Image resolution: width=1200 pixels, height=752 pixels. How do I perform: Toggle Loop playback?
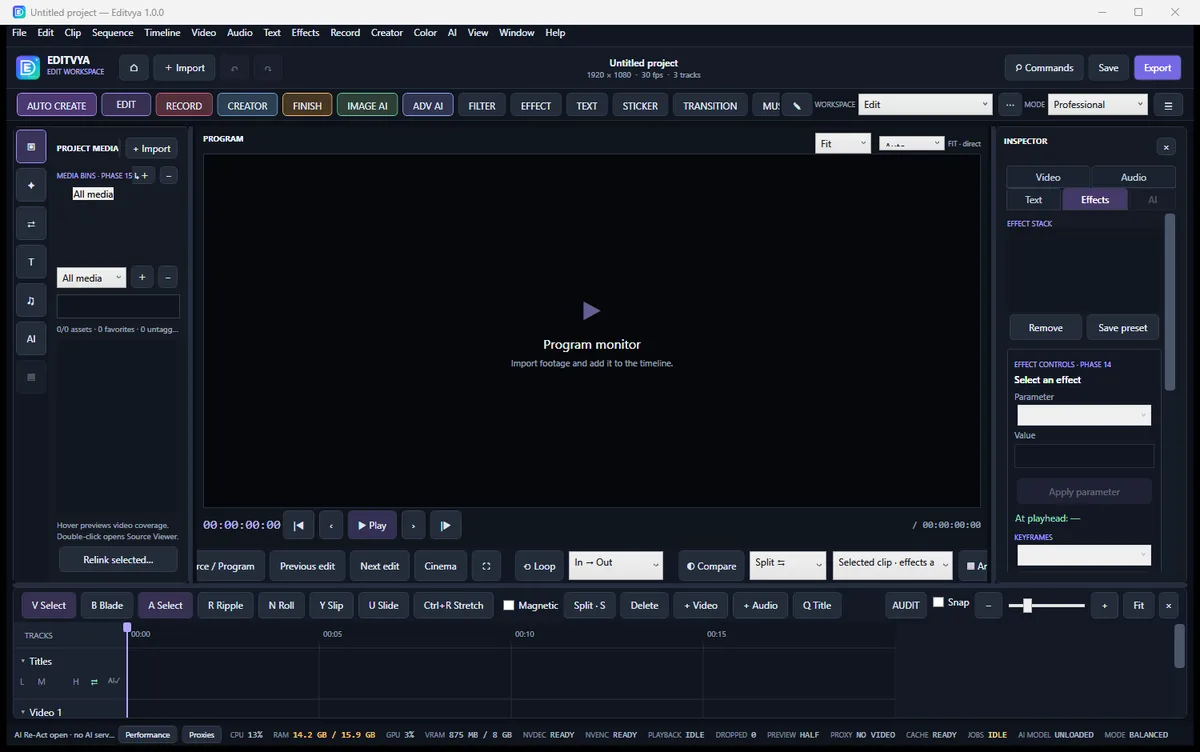pos(539,566)
